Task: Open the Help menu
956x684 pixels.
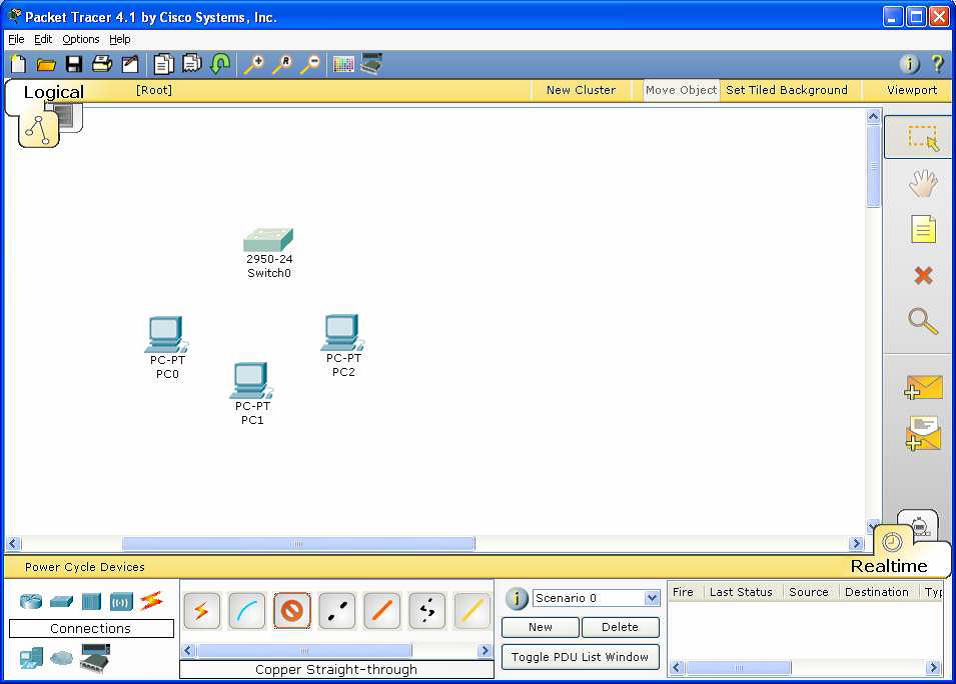Action: (120, 39)
